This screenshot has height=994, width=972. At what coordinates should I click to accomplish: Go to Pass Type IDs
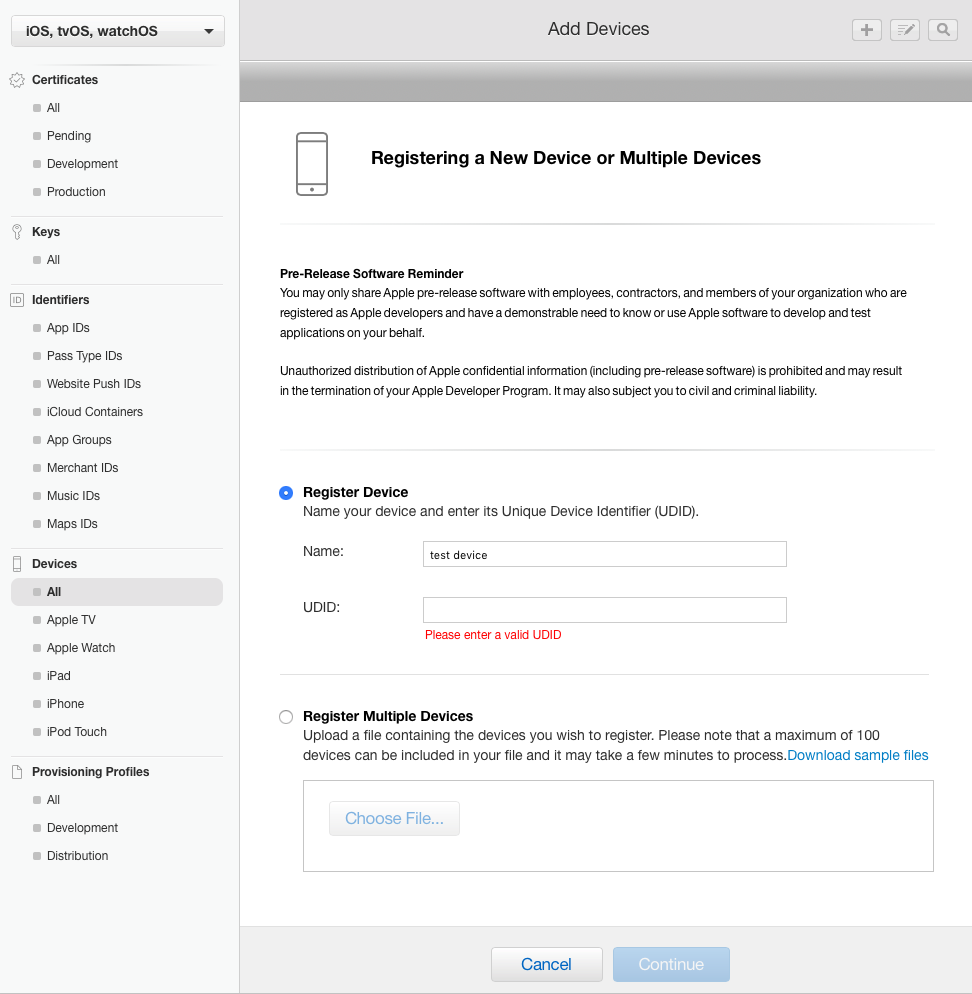(84, 356)
